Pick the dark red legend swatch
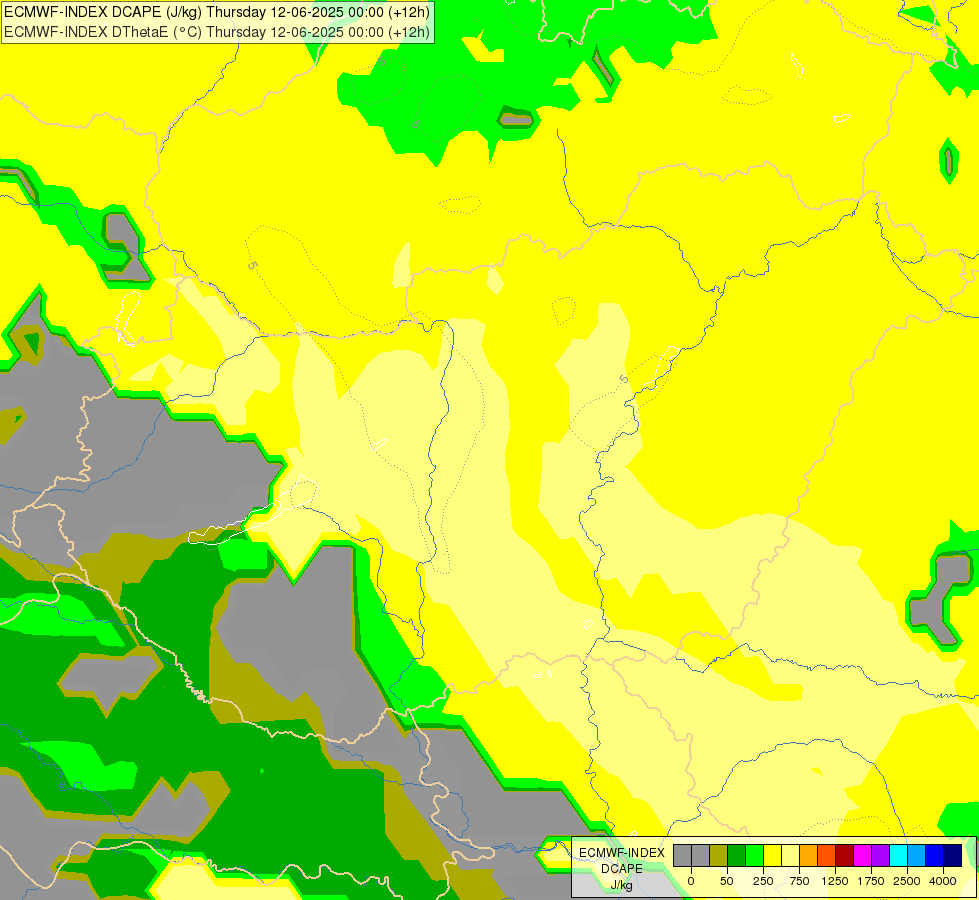Image resolution: width=979 pixels, height=900 pixels. (845, 855)
